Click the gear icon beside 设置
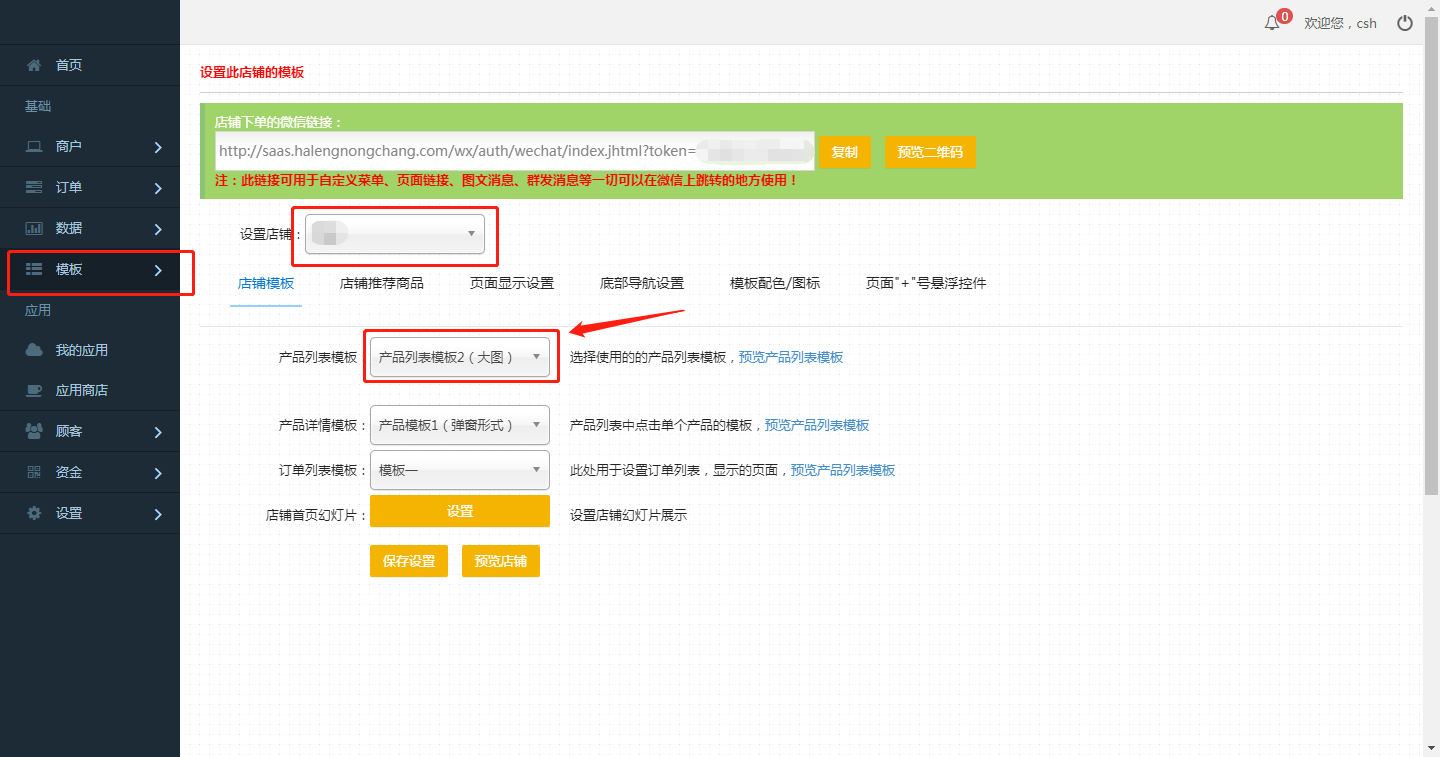Viewport: 1440px width, 757px height. pyautogui.click(x=34, y=513)
